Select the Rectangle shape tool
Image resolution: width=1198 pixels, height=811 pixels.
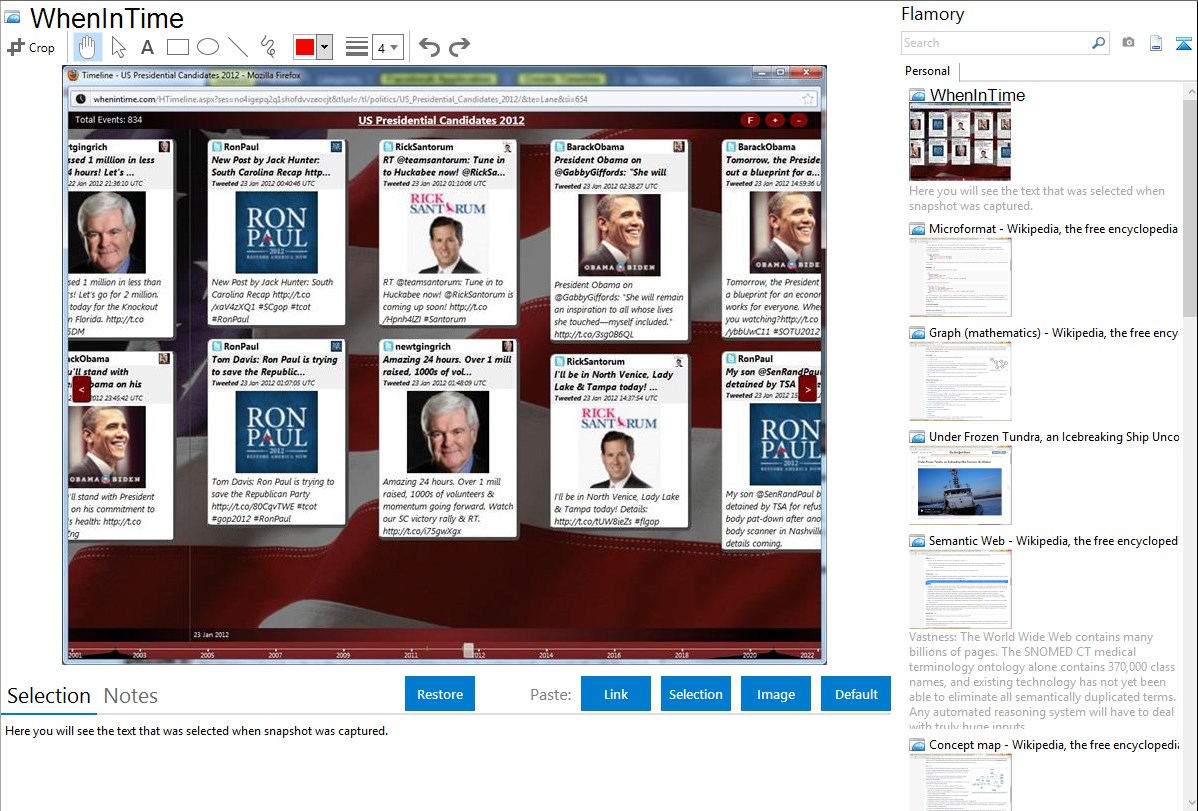coord(177,47)
